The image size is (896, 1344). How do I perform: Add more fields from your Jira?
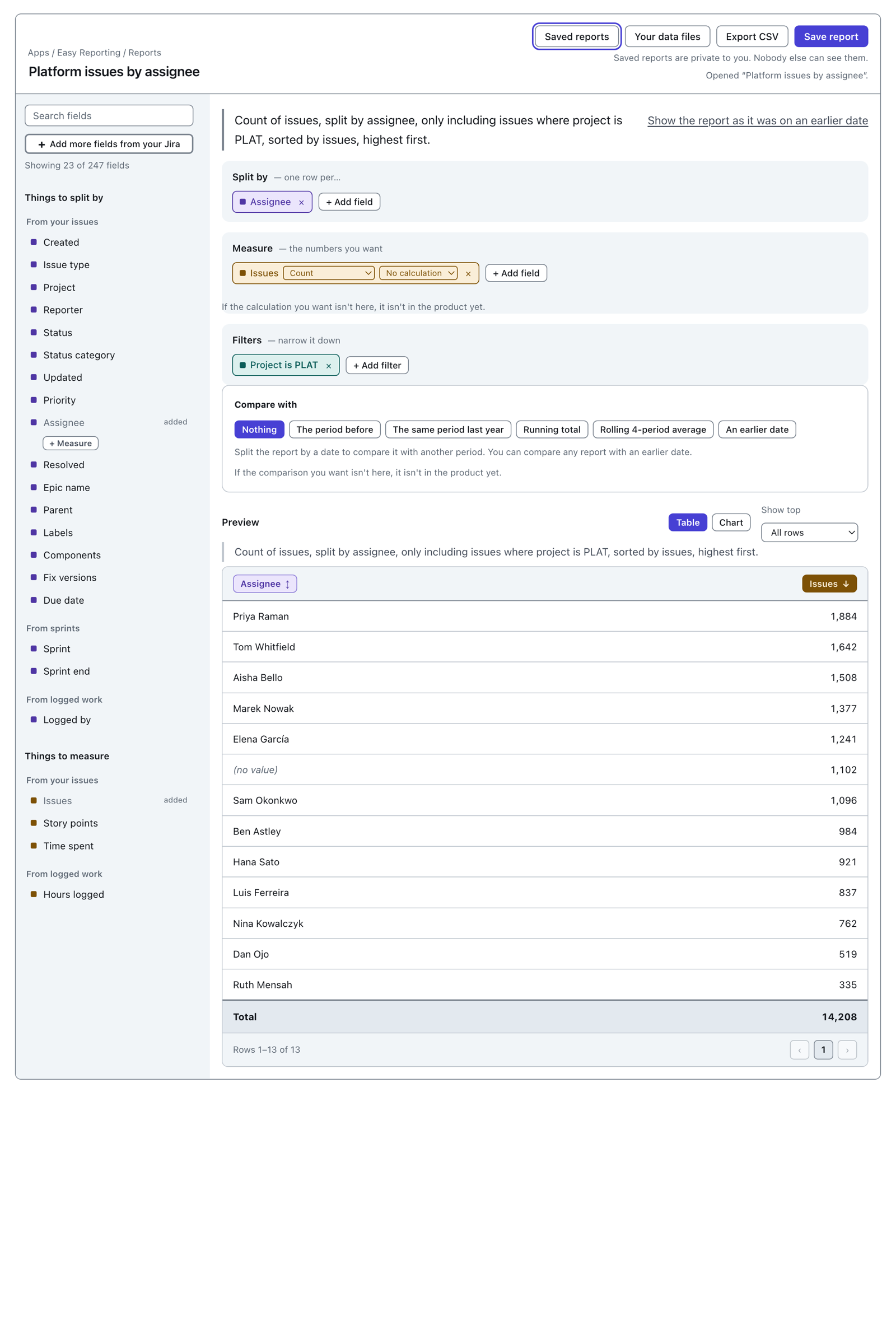coord(109,144)
